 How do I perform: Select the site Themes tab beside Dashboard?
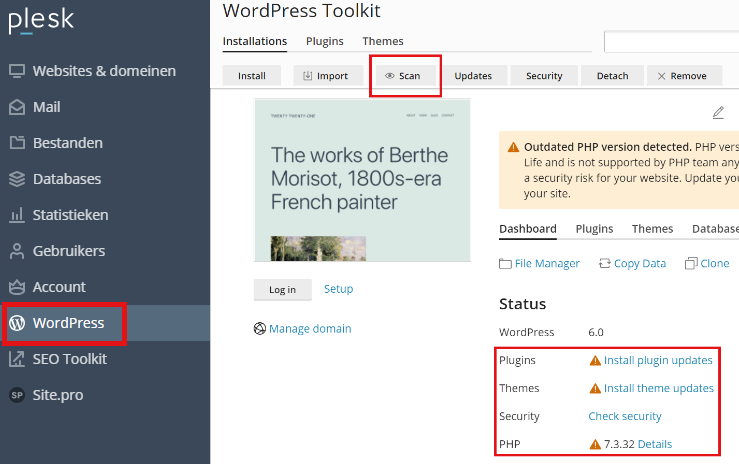click(x=652, y=229)
